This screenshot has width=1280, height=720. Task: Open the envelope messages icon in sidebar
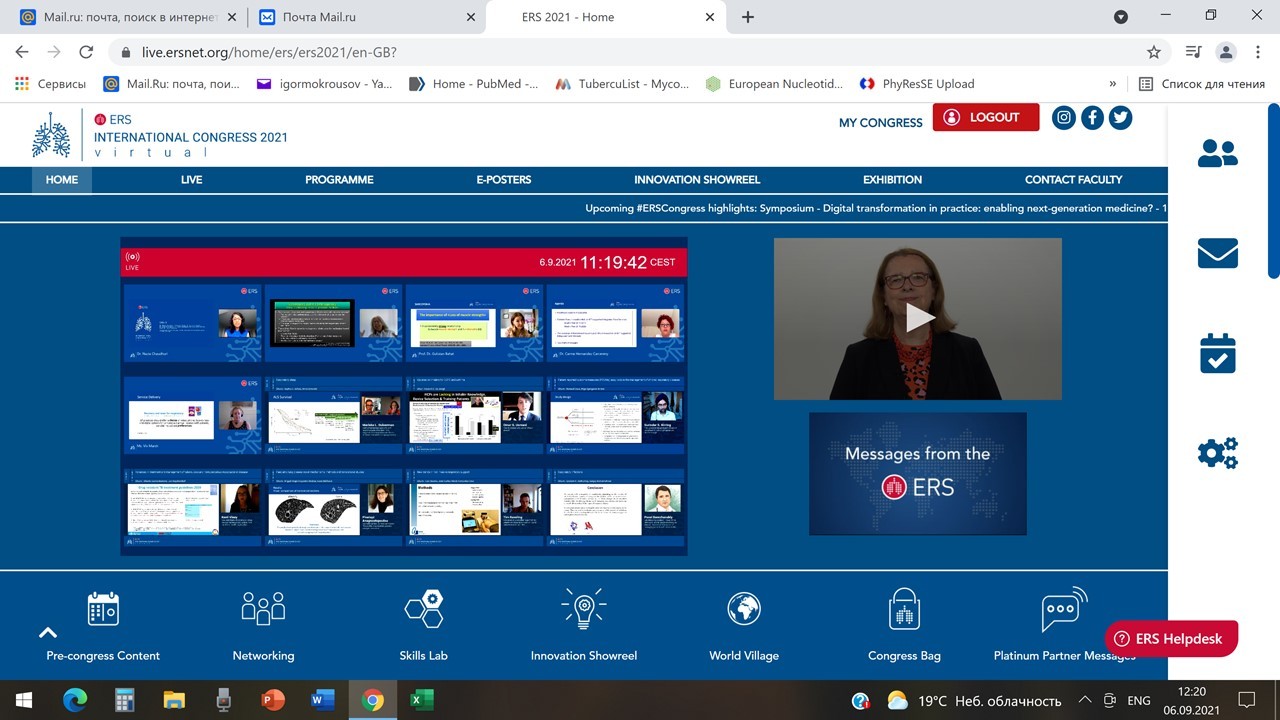point(1217,253)
